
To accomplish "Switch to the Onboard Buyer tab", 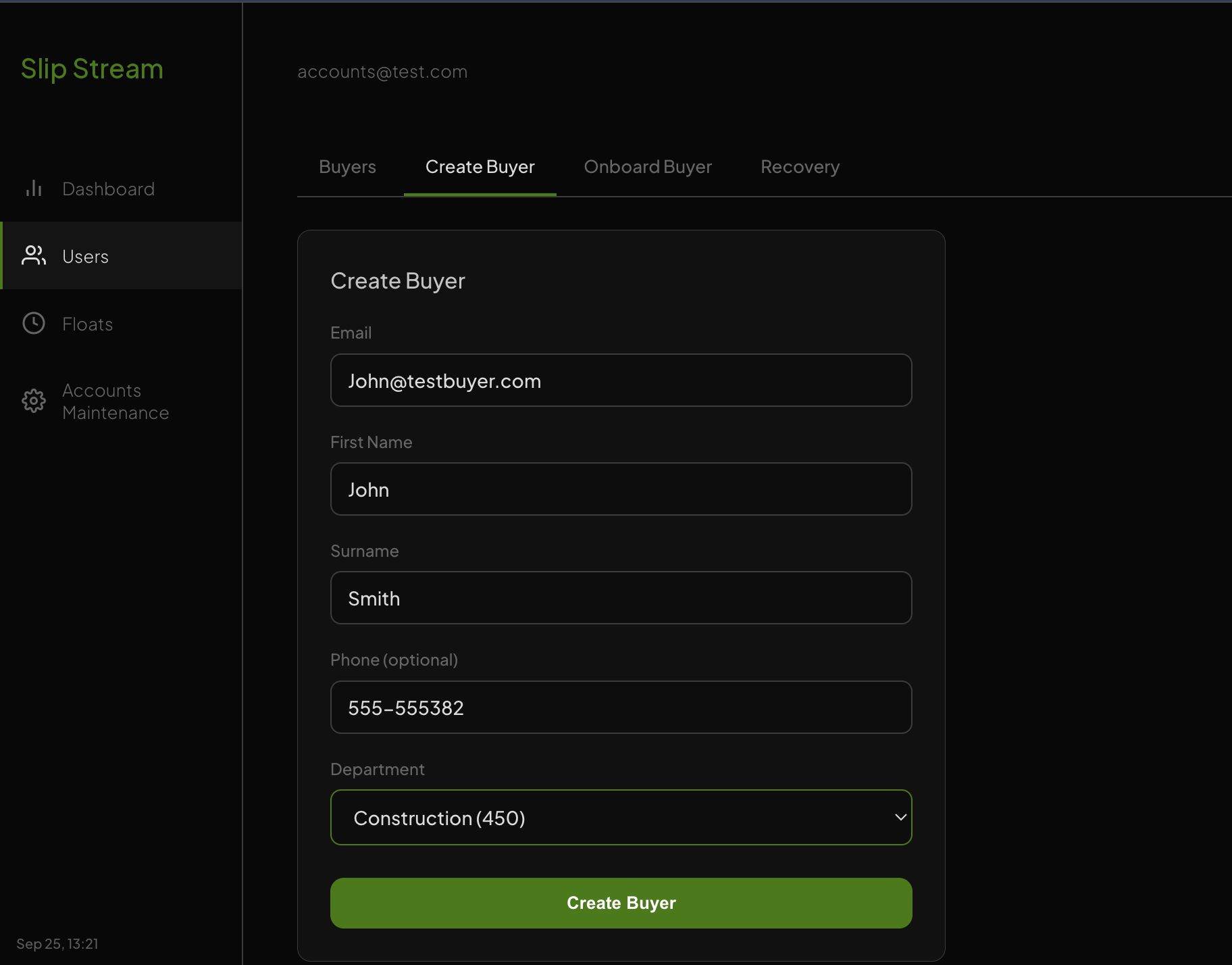I will (648, 167).
